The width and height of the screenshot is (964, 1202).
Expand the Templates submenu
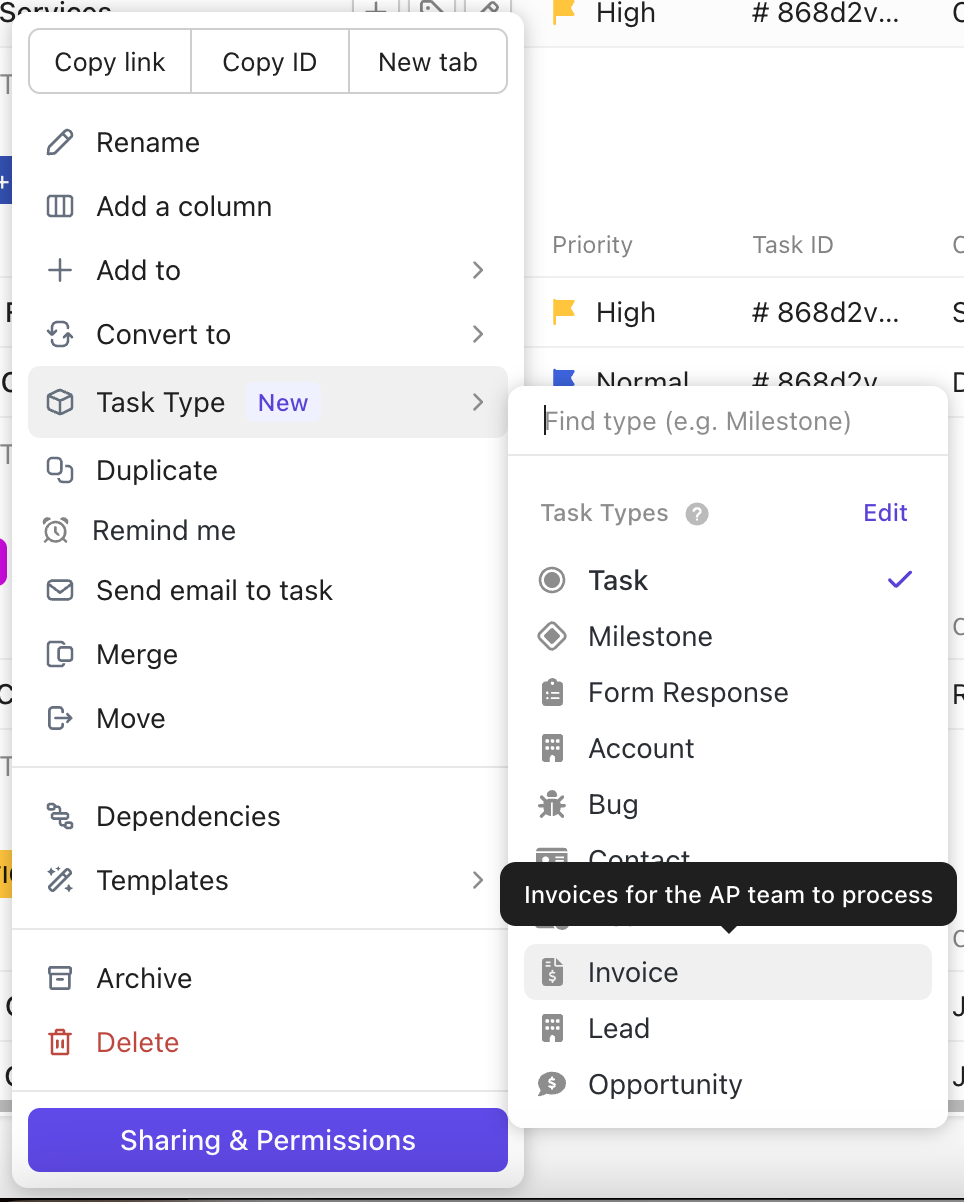(477, 880)
